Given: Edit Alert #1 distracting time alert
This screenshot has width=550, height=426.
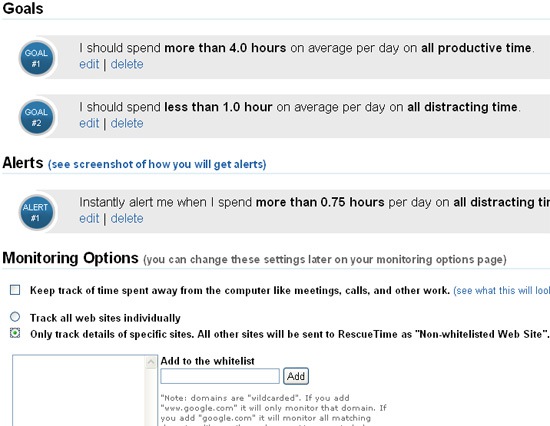Looking at the screenshot, I should pos(89,219).
